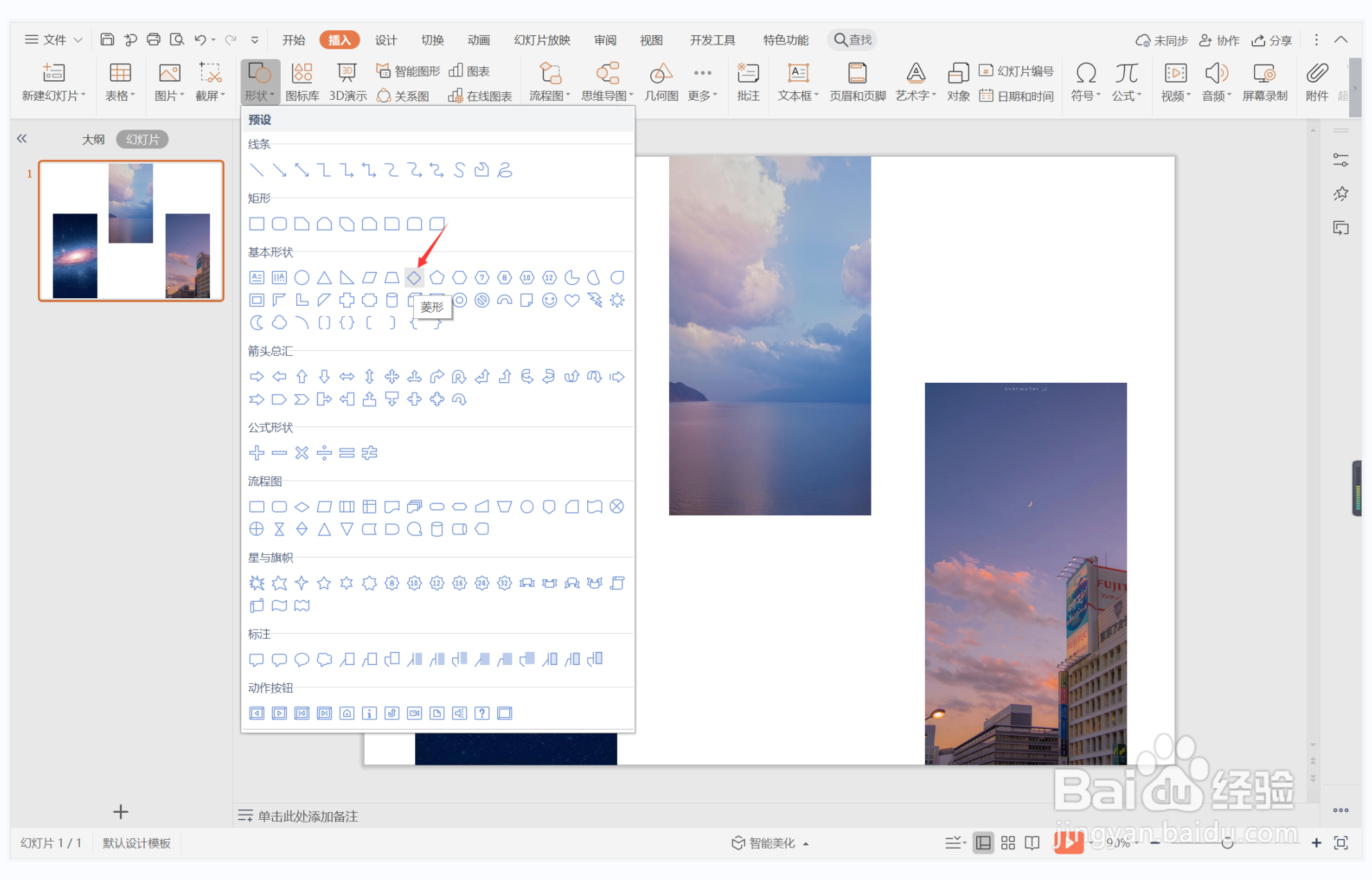Click the Save icon in quick access toolbar
The image size is (1372, 880).
pyautogui.click(x=107, y=40)
